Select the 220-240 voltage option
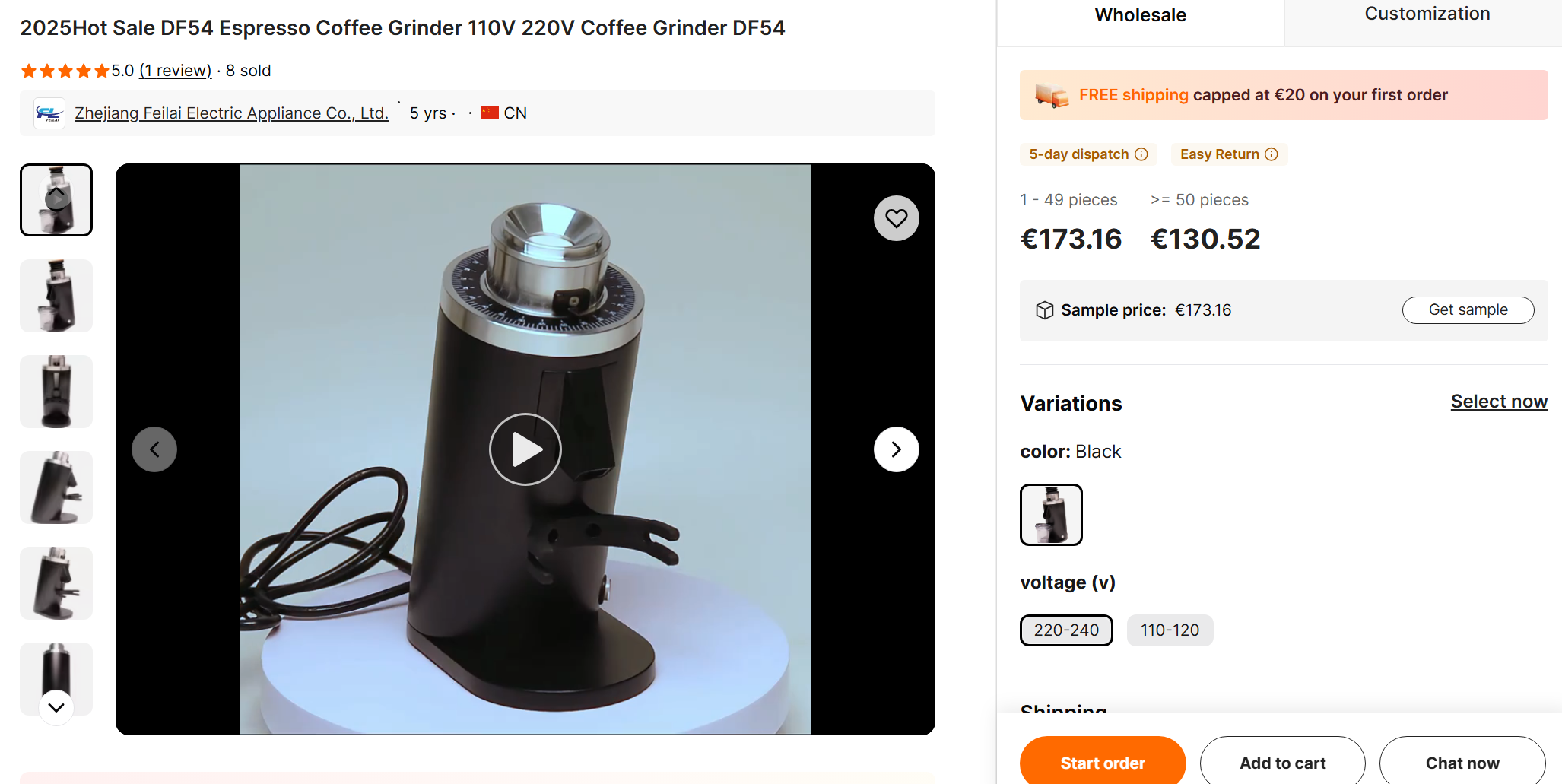This screenshot has height=784, width=1562. coord(1066,630)
